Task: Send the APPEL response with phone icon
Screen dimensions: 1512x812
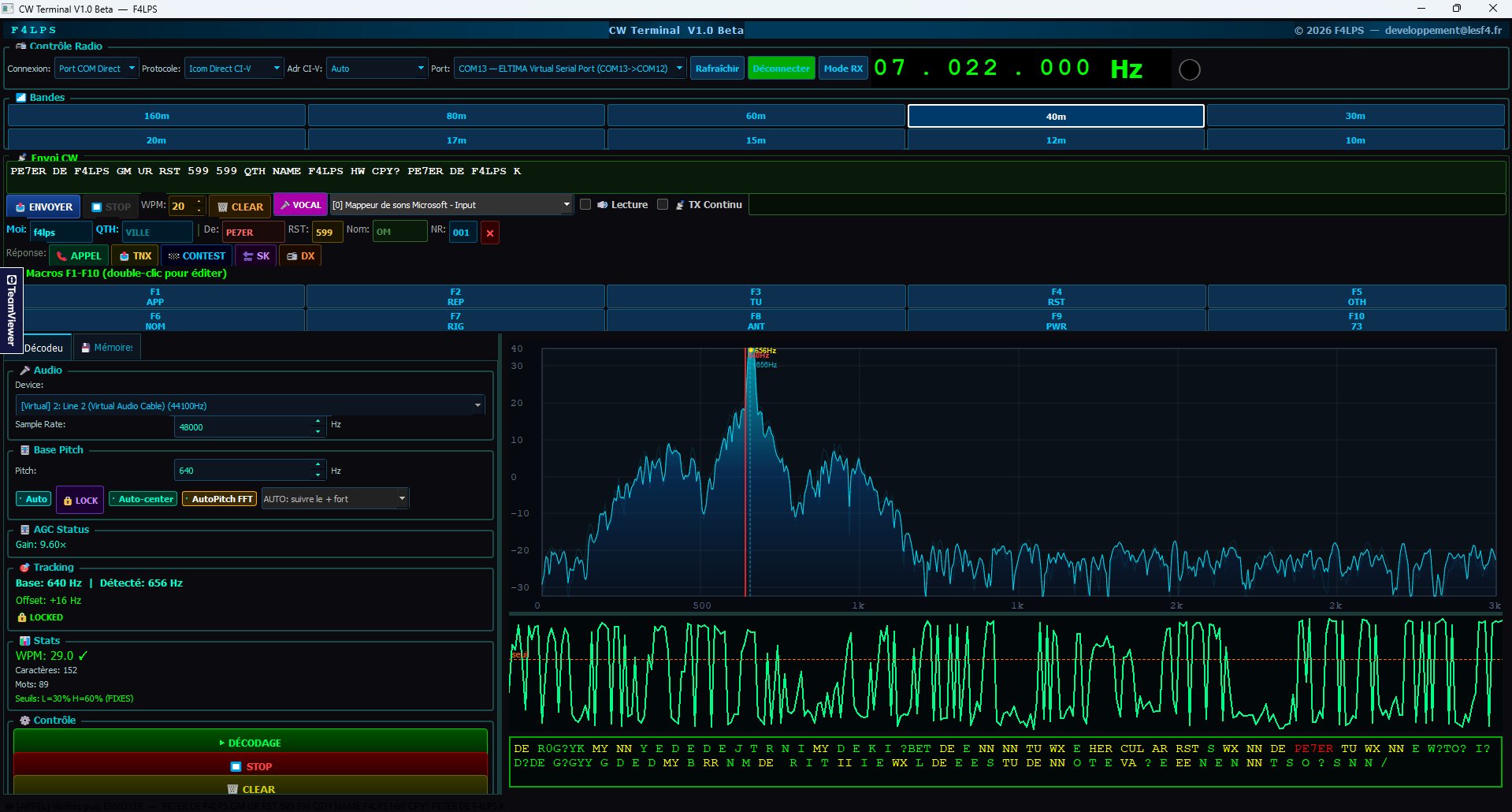Action: 78,255
